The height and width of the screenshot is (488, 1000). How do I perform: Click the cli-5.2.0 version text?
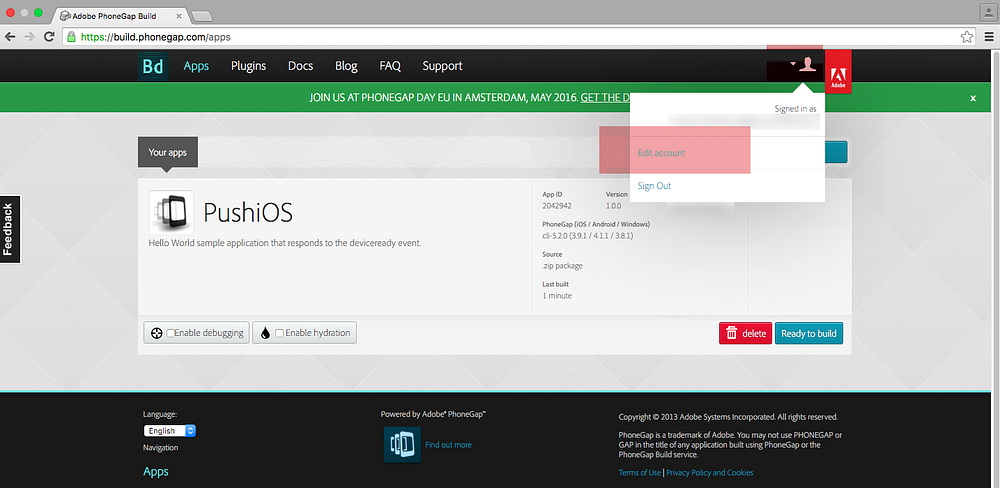point(588,236)
